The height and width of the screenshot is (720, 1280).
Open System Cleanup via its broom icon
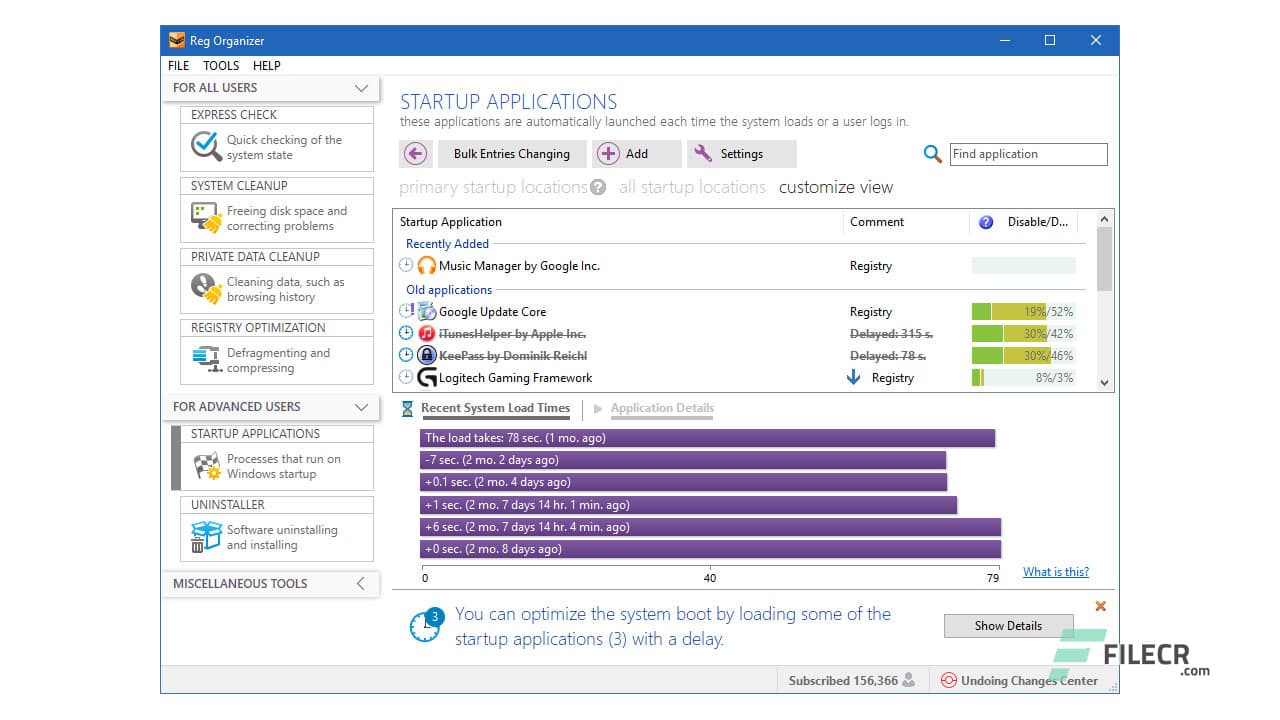pos(206,218)
